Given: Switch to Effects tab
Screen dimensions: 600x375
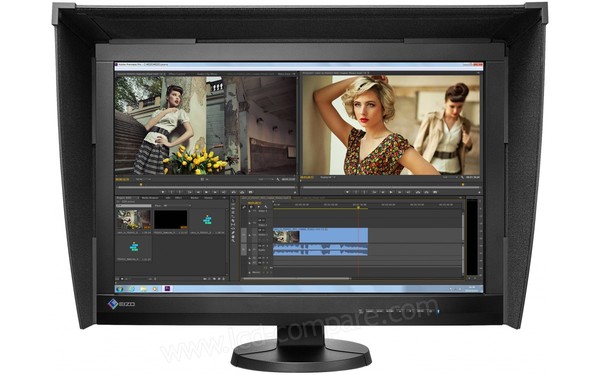Looking at the screenshot, I should (x=178, y=198).
